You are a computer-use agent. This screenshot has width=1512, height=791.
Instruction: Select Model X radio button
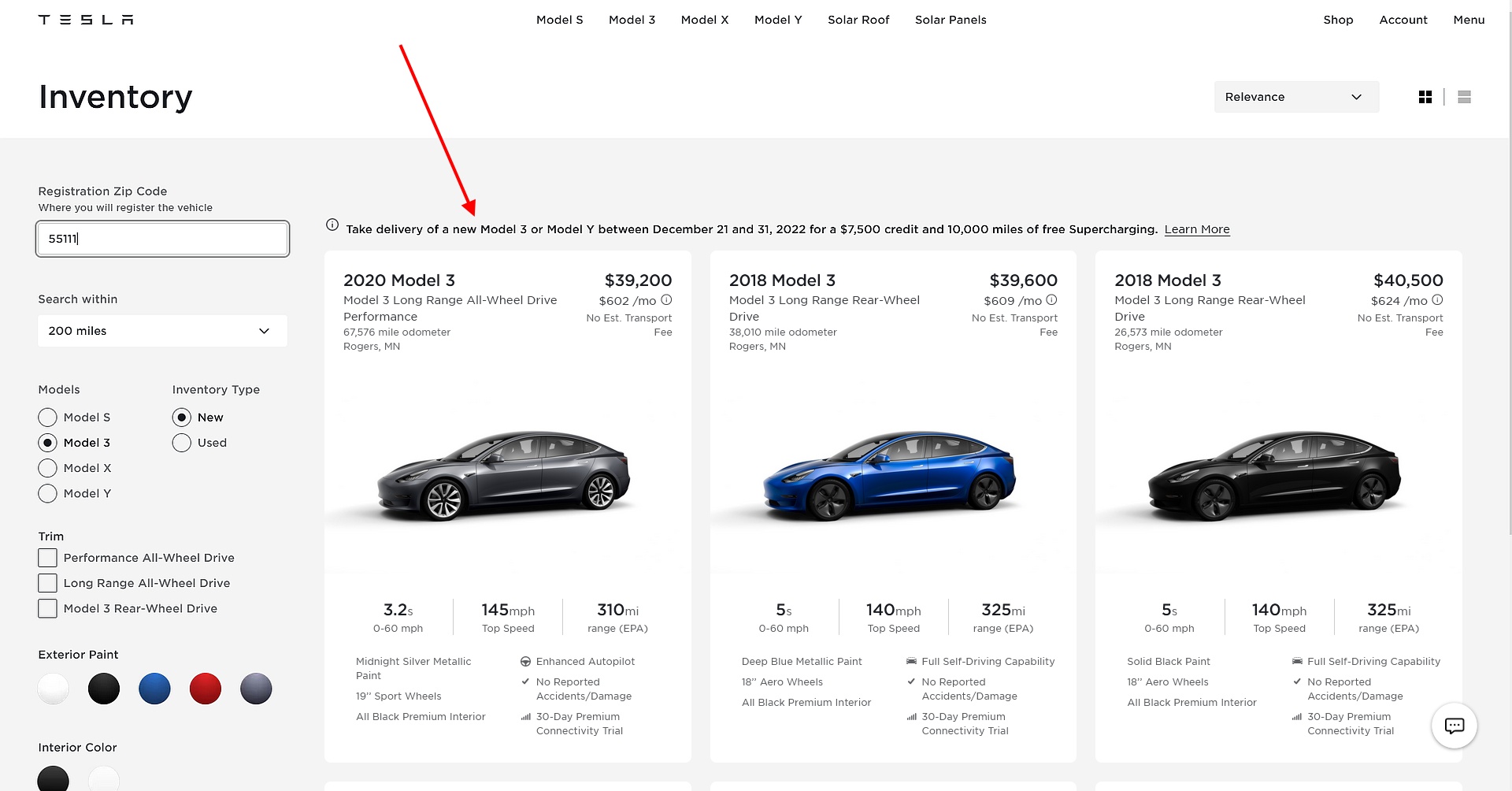[47, 468]
